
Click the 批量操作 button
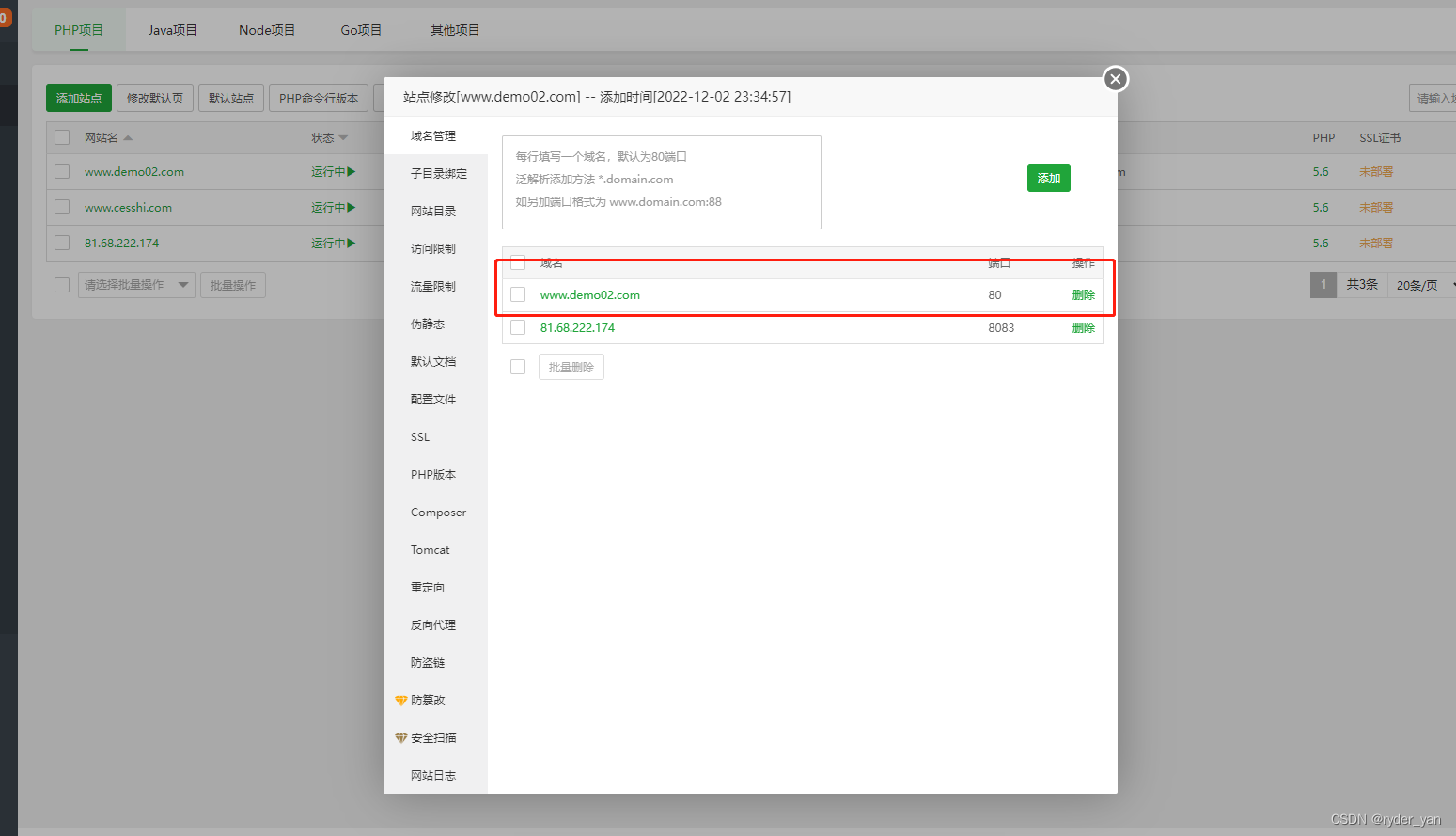click(233, 285)
